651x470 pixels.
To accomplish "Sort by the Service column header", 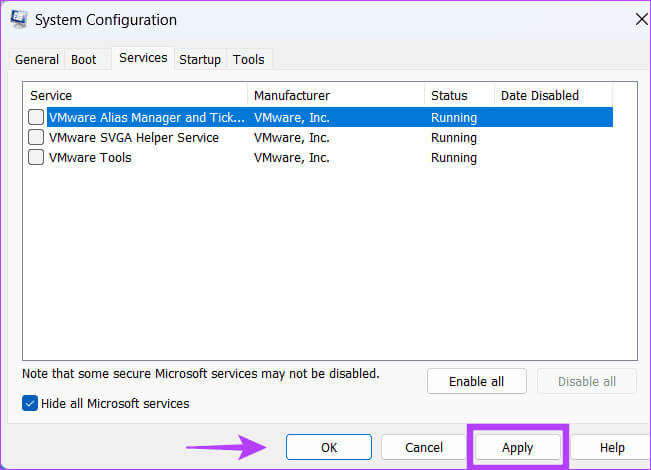I will (135, 95).
